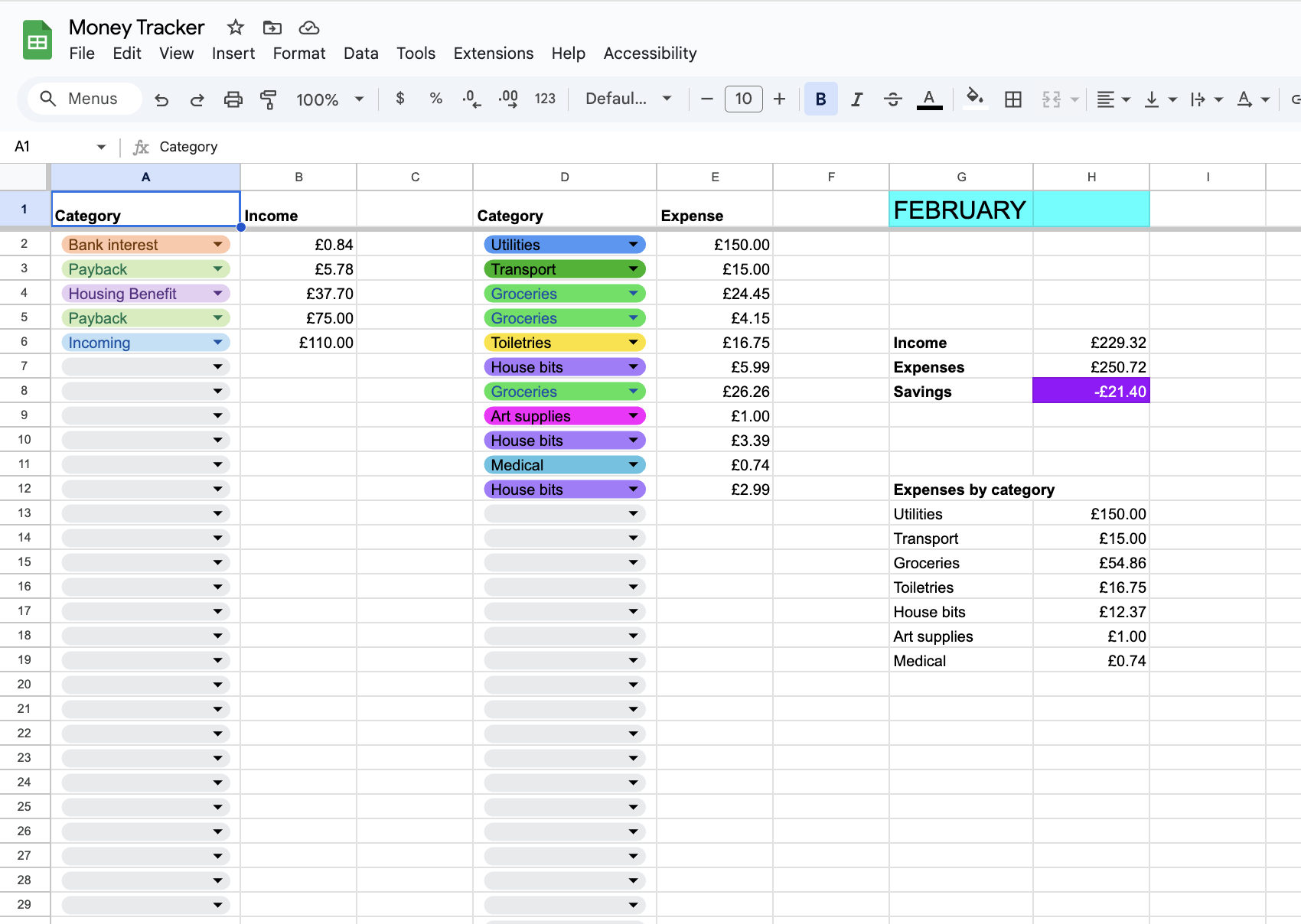Expand the Utilities expense dropdown
1301x924 pixels.
pos(633,245)
